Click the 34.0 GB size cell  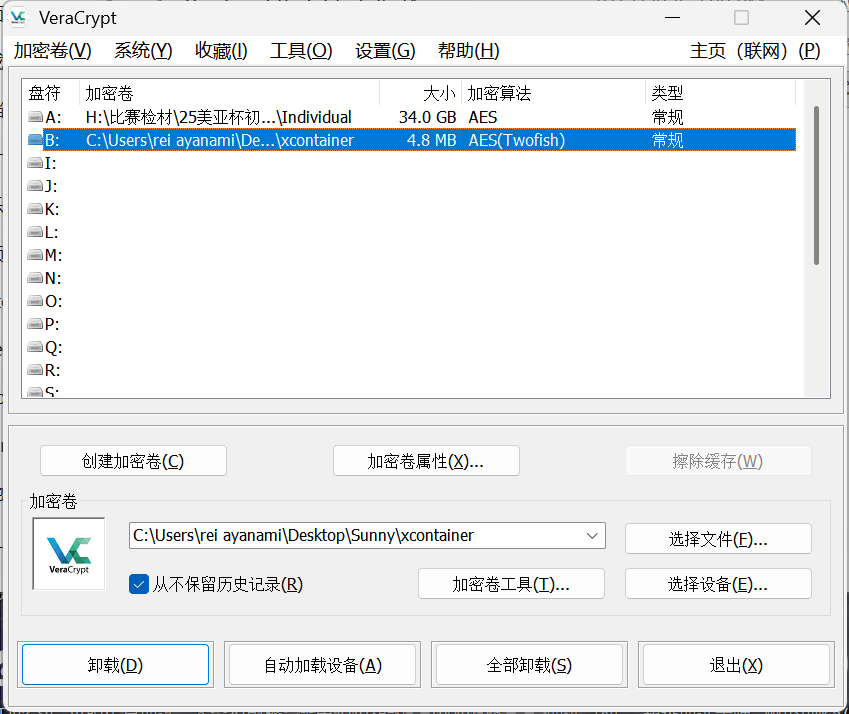point(427,117)
